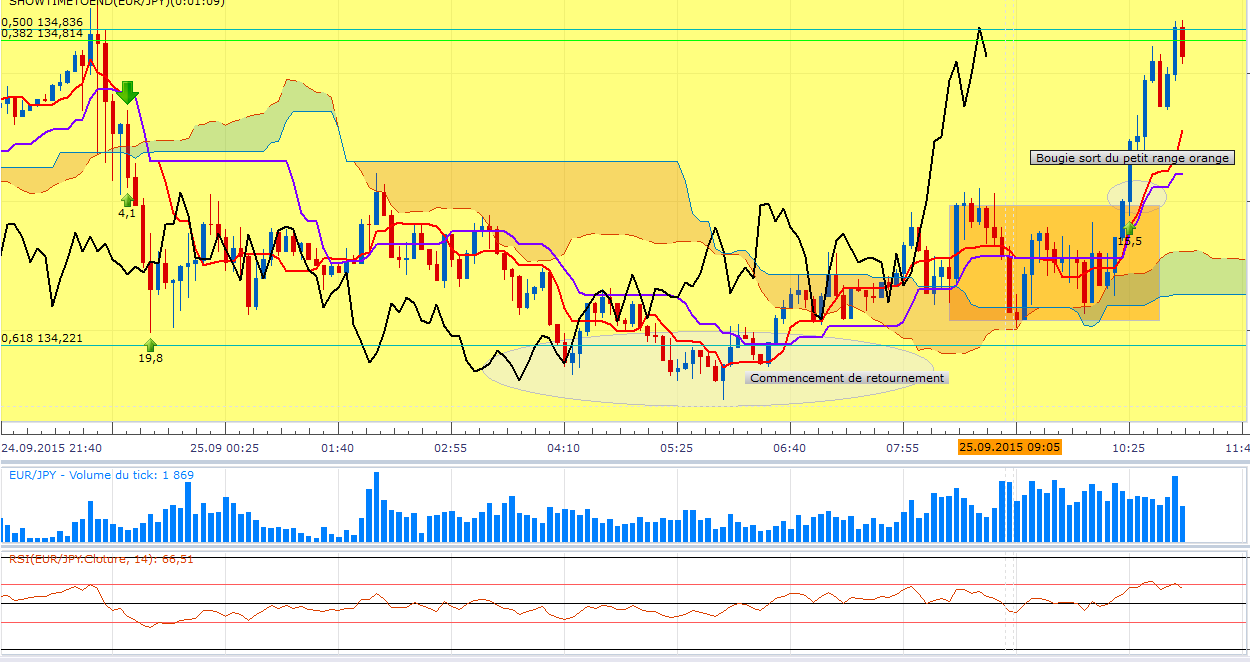The image size is (1250, 662).
Task: Click the small ellipse at the range breakout
Action: point(1137,195)
